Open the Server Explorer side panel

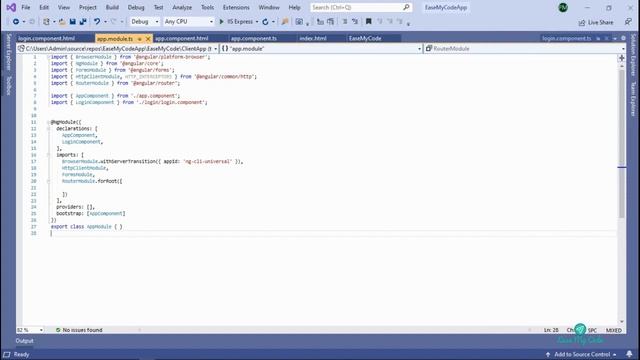(9, 52)
